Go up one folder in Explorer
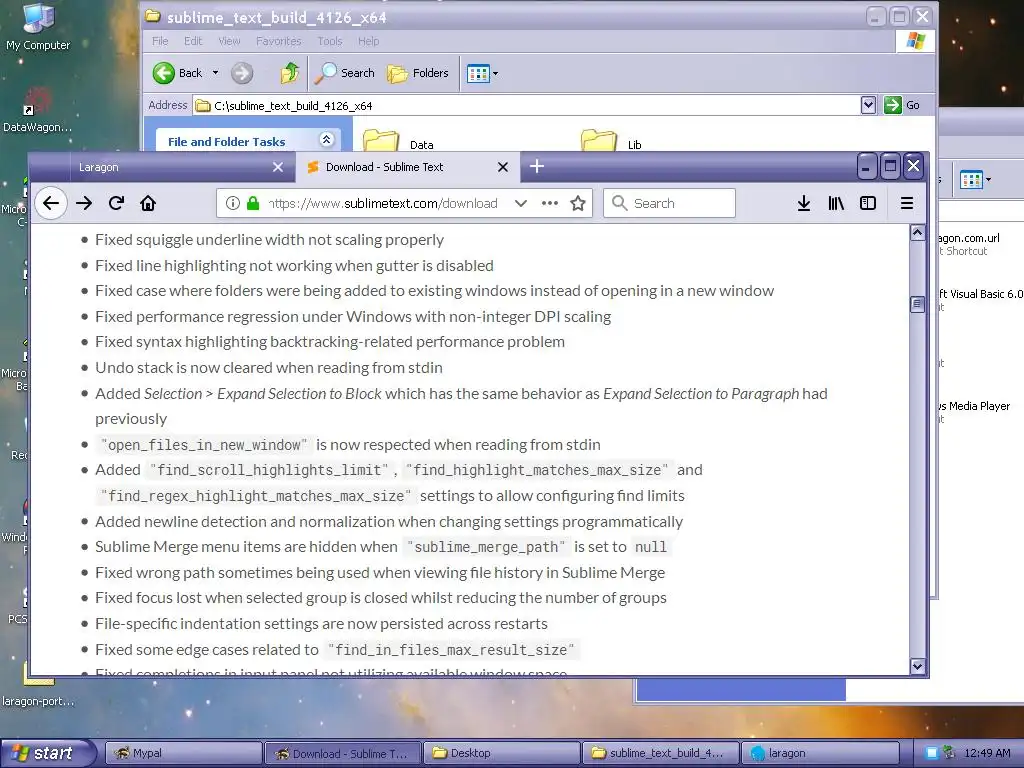This screenshot has width=1024, height=768. click(x=290, y=73)
